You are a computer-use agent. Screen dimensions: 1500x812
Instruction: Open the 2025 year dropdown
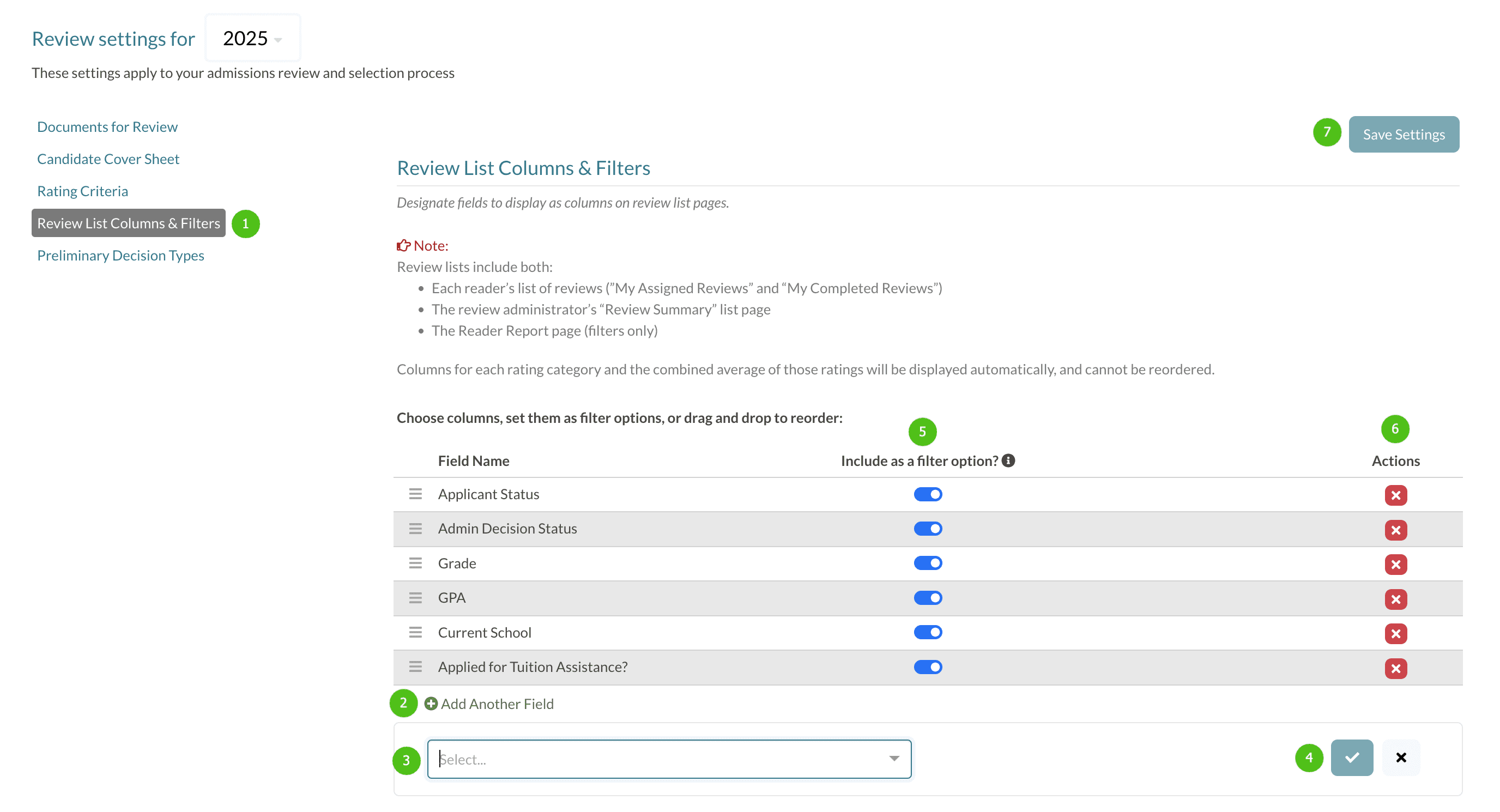tap(253, 38)
